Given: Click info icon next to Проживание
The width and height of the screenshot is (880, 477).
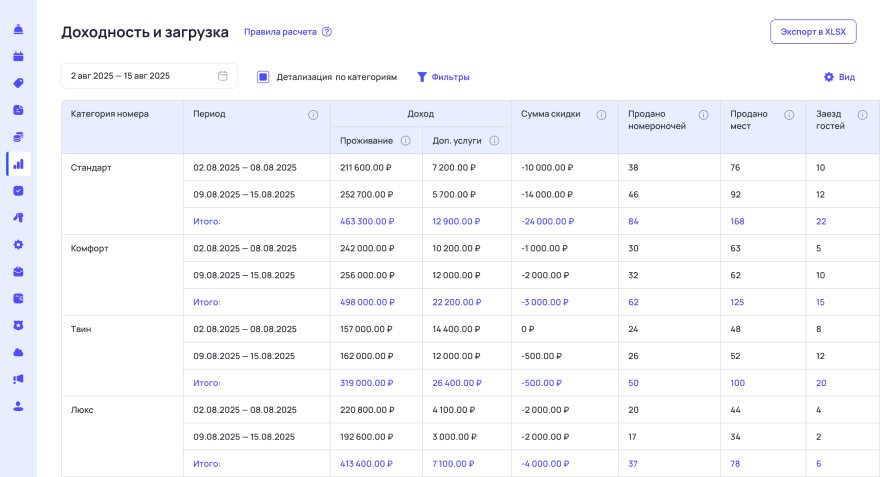Looking at the screenshot, I should tap(405, 141).
